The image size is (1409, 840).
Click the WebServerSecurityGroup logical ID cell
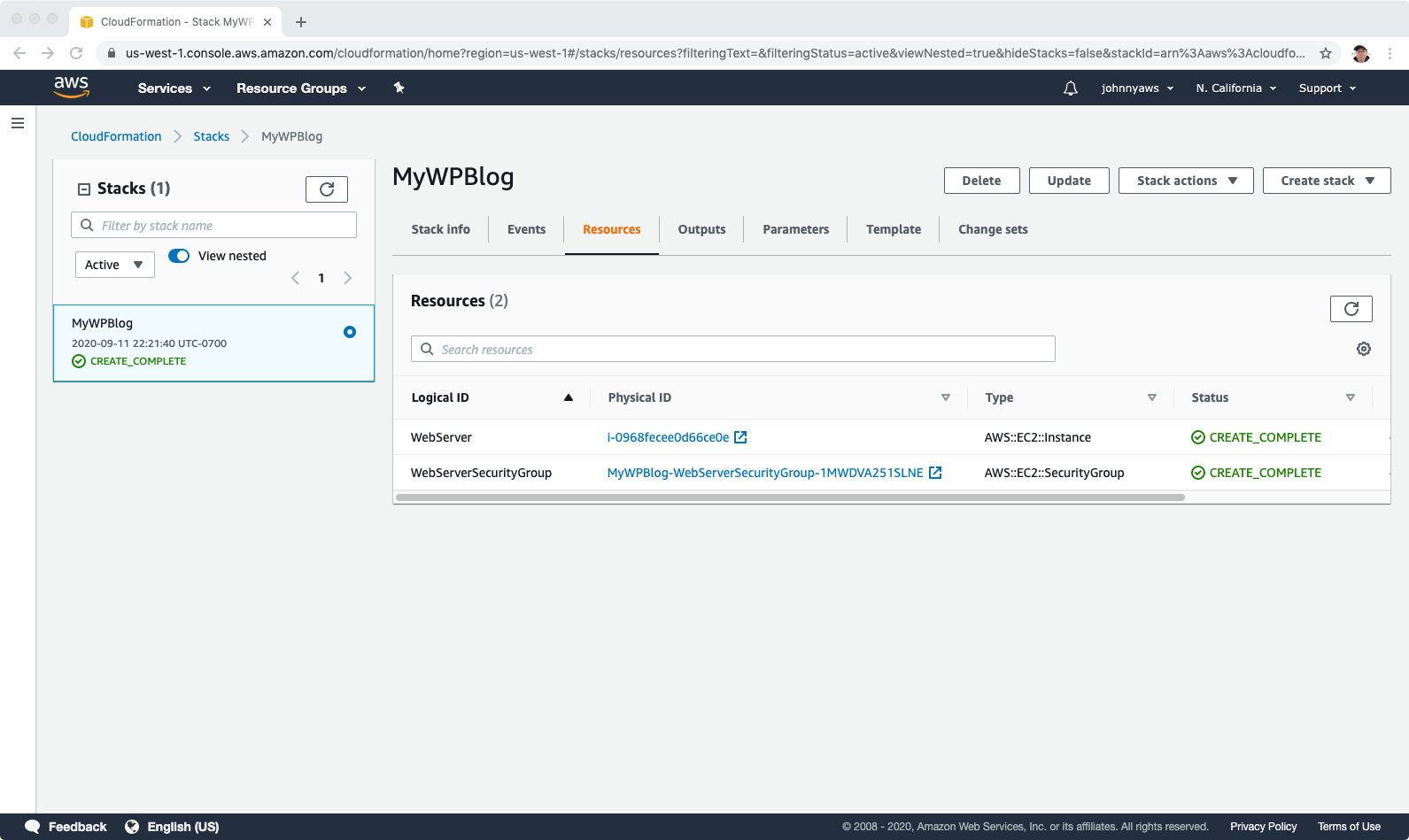[481, 473]
